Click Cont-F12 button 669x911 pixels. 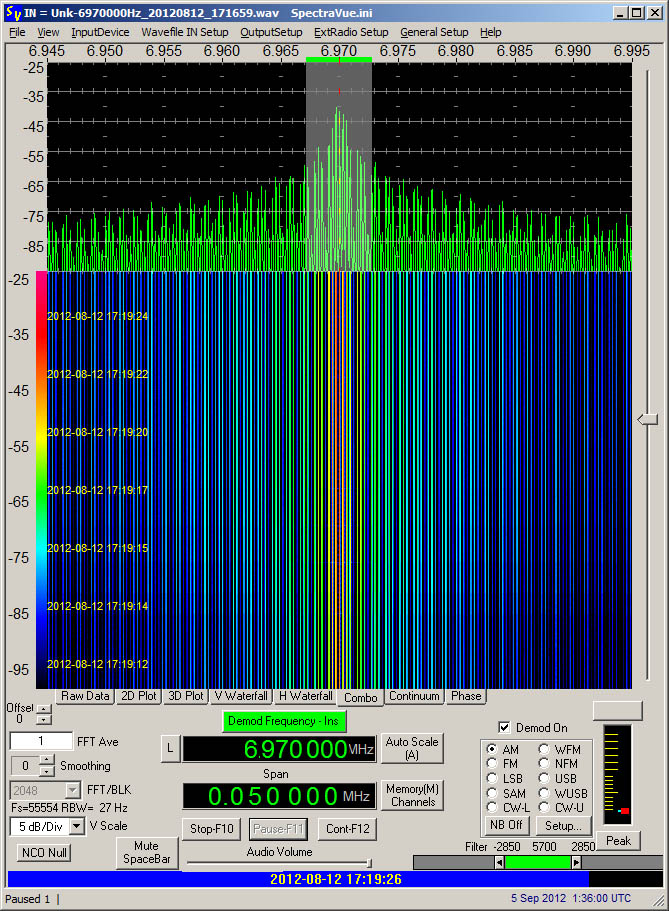(347, 829)
